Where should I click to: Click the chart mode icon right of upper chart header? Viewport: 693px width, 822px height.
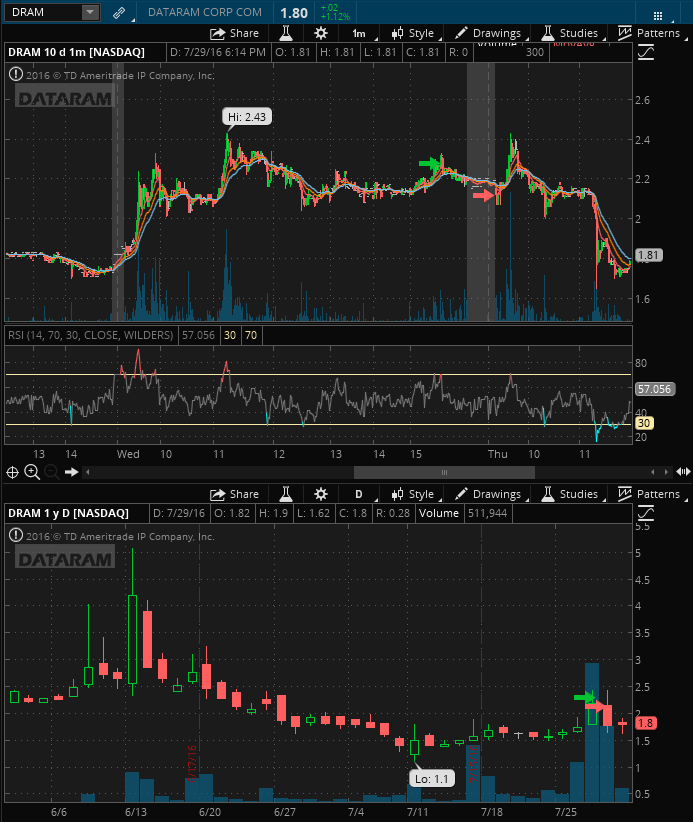[x=646, y=52]
